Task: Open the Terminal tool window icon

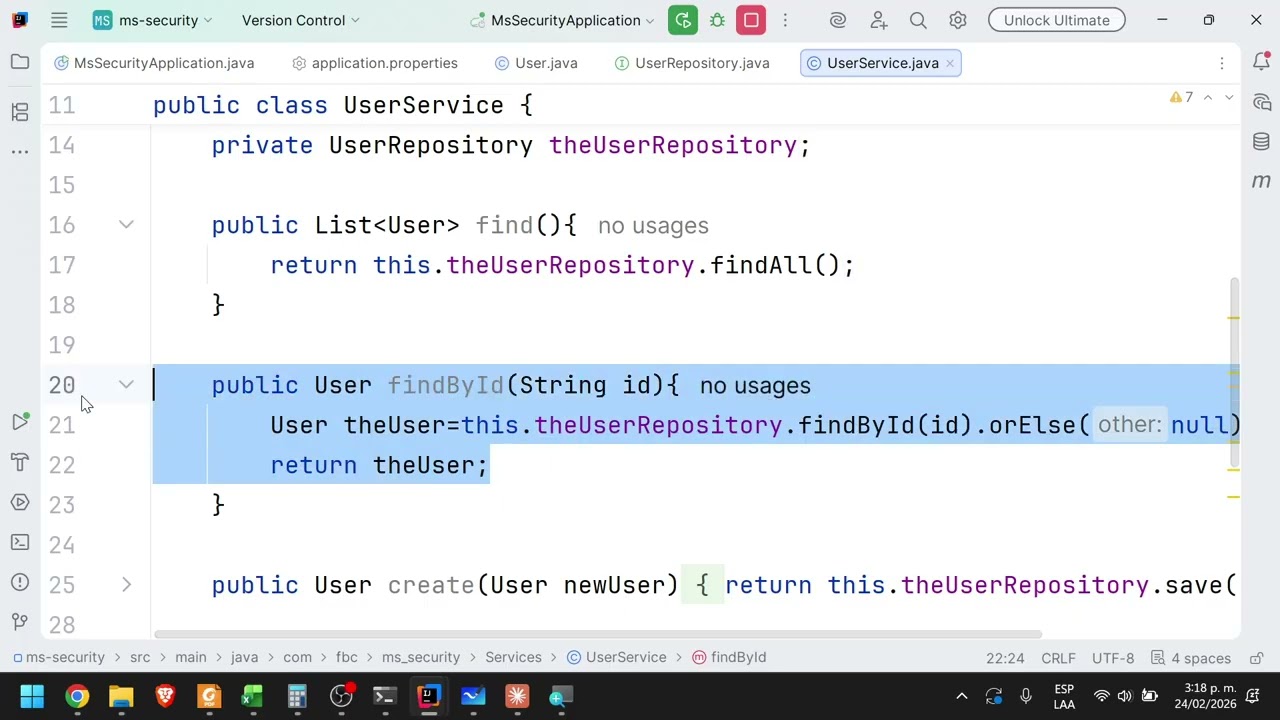Action: [x=20, y=542]
